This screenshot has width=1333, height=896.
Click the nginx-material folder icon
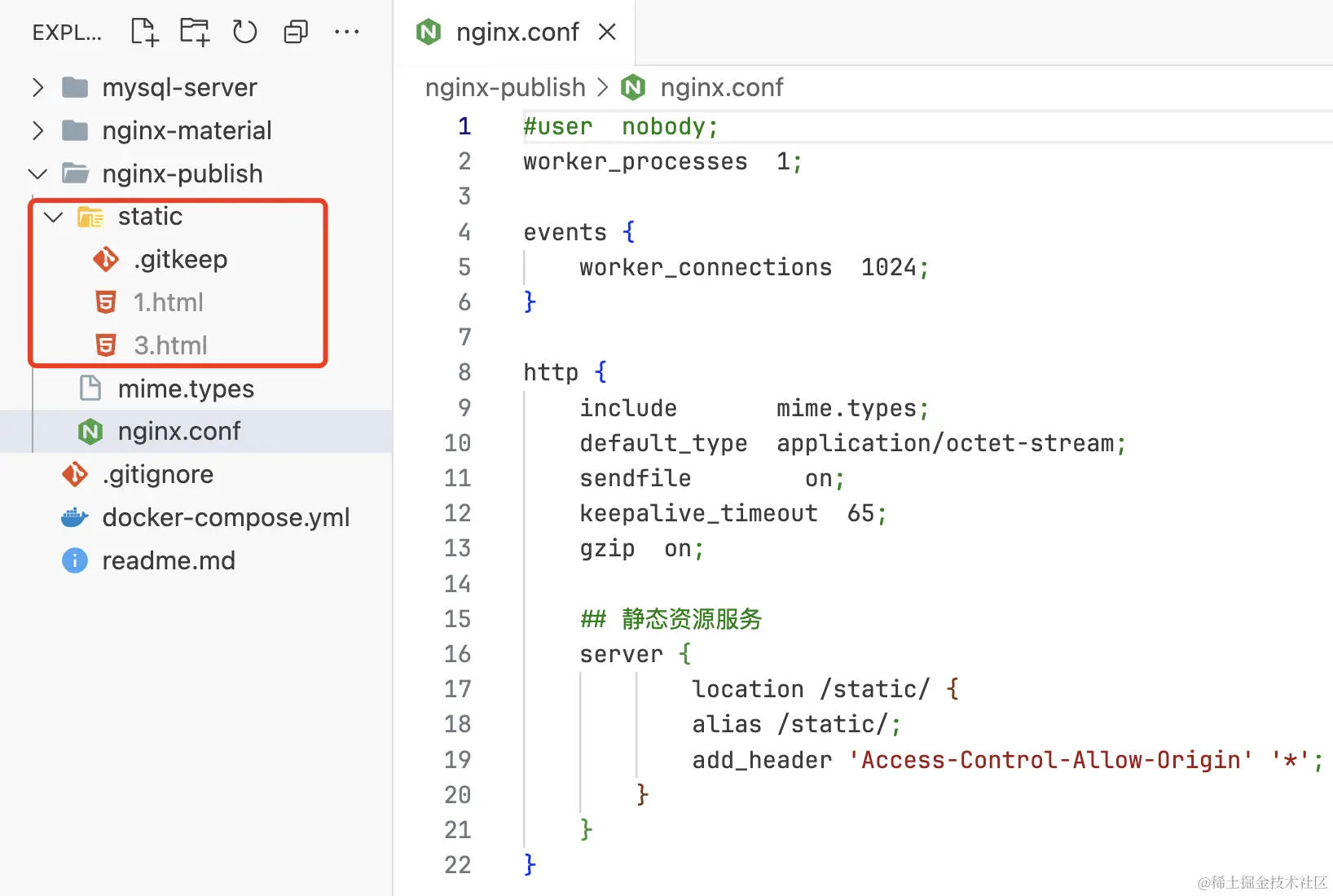click(75, 130)
